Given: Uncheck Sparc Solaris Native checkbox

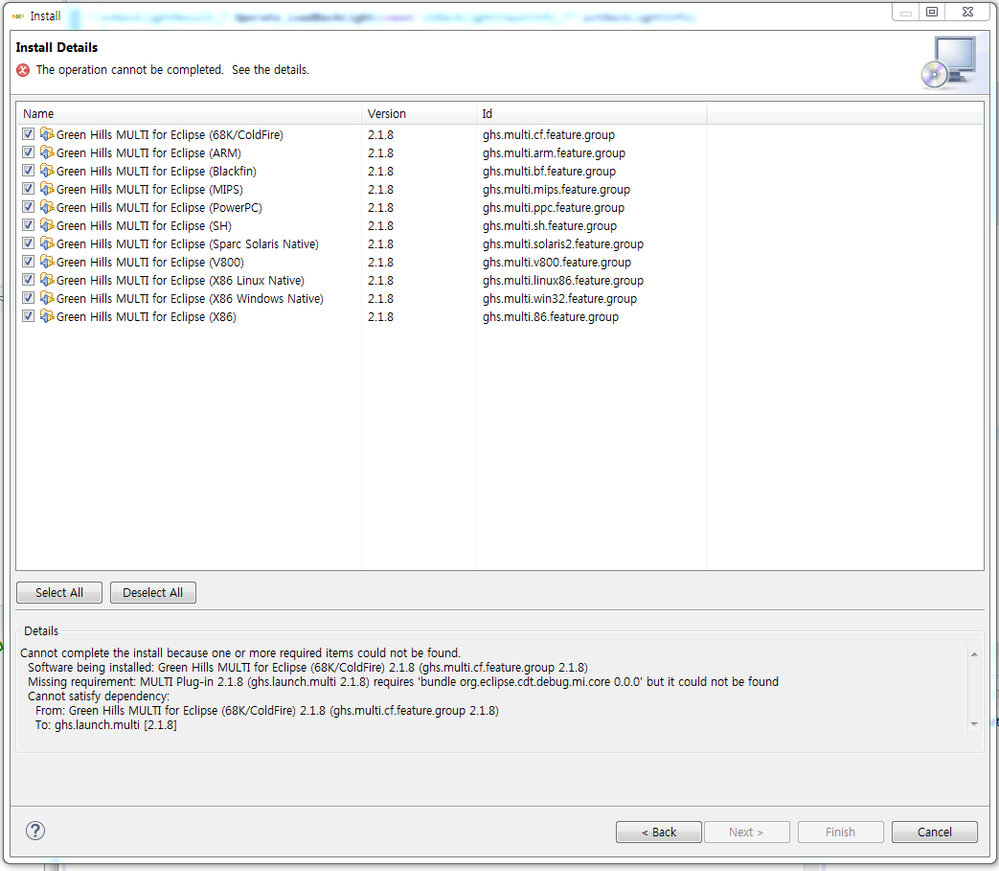Looking at the screenshot, I should click(28, 243).
